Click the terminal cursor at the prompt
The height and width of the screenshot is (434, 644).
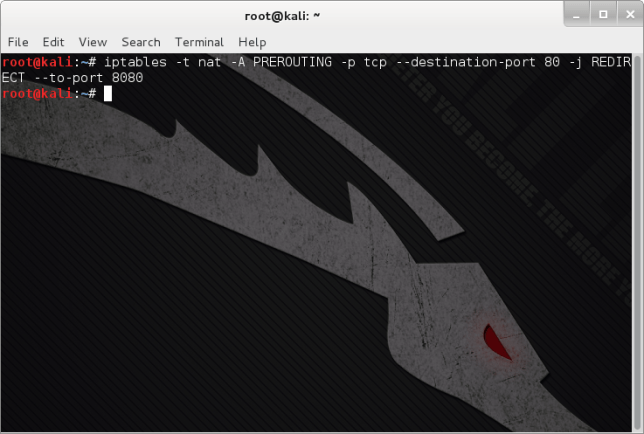[108, 94]
